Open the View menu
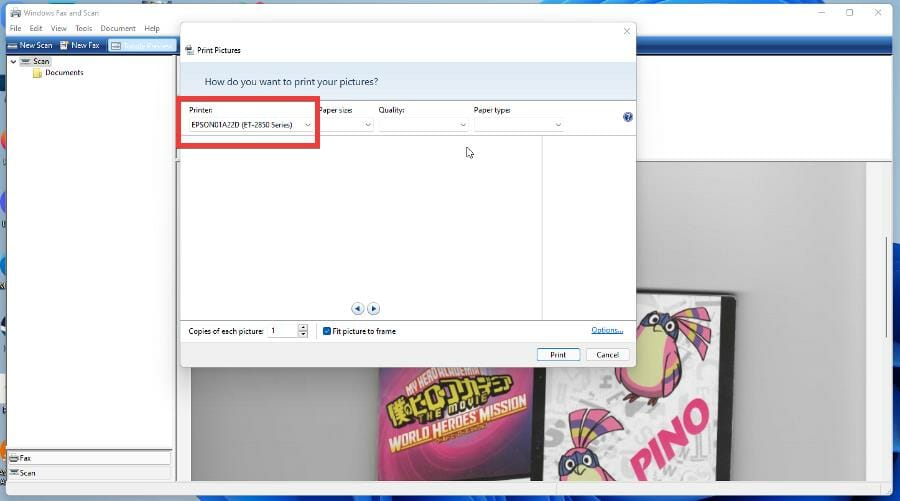Screen dimensions: 900x501 point(59,28)
